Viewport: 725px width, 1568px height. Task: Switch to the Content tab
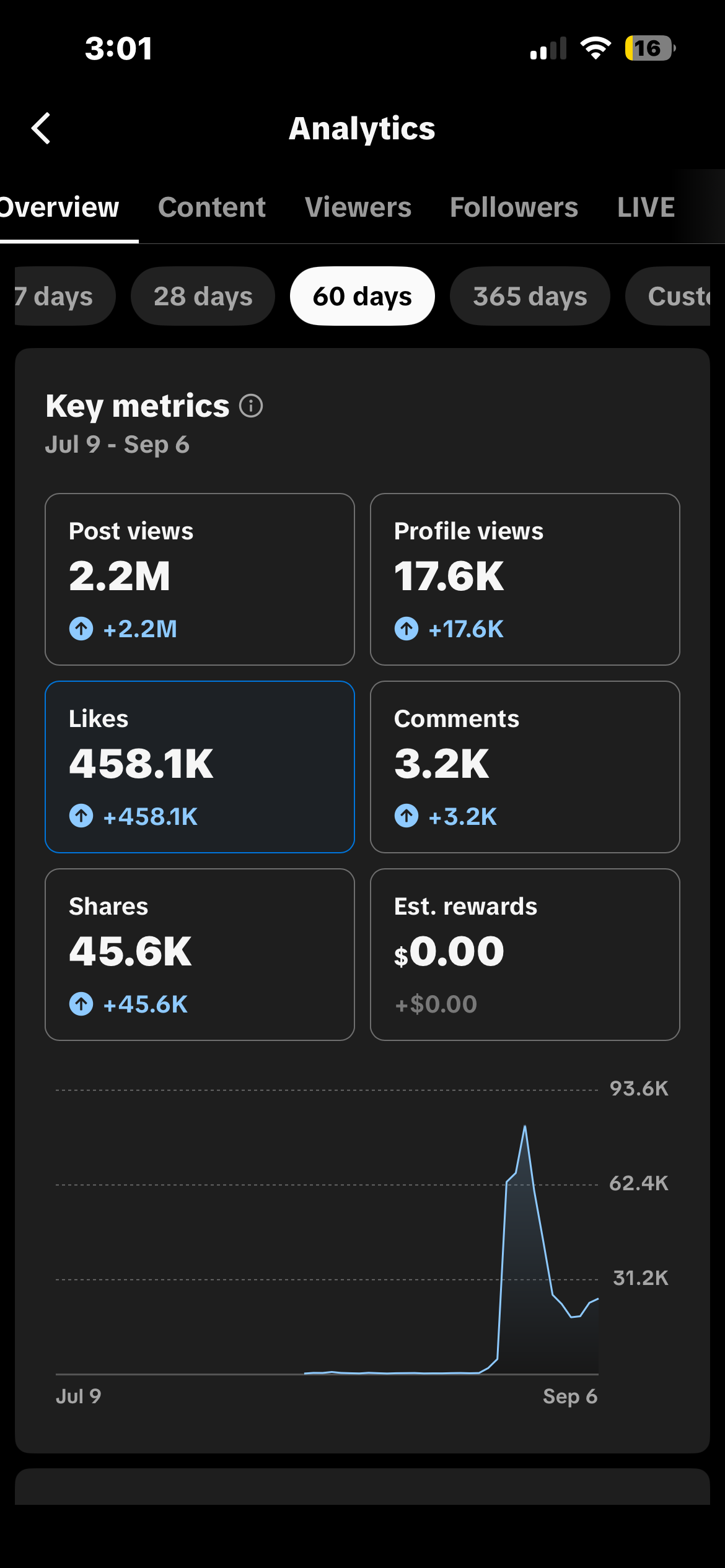(x=212, y=207)
